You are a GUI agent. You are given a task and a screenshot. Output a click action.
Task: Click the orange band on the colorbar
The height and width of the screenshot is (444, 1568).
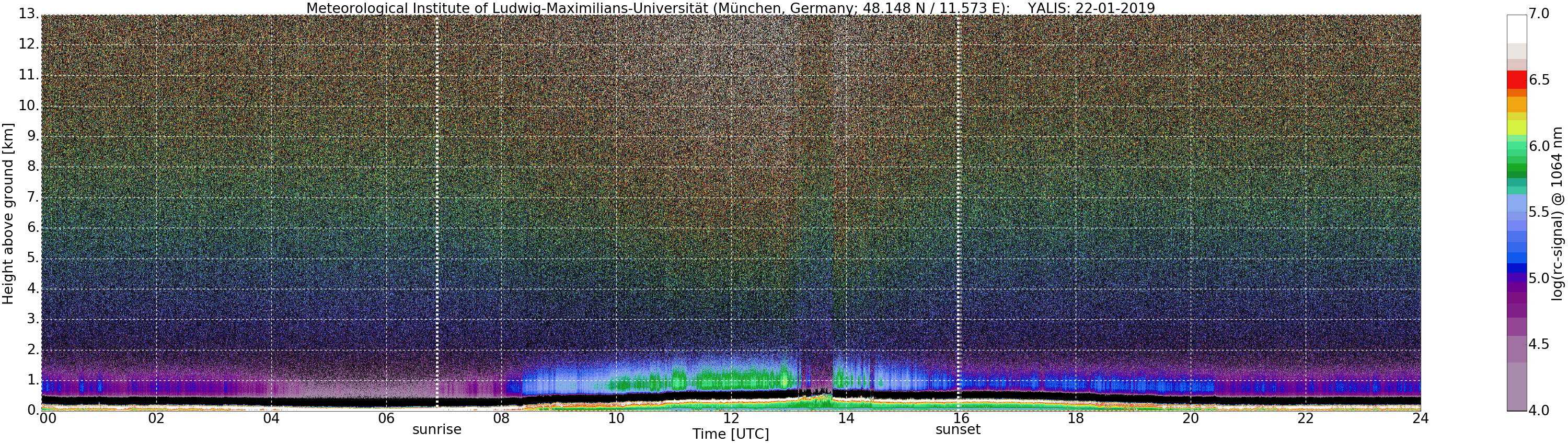pos(1516,104)
